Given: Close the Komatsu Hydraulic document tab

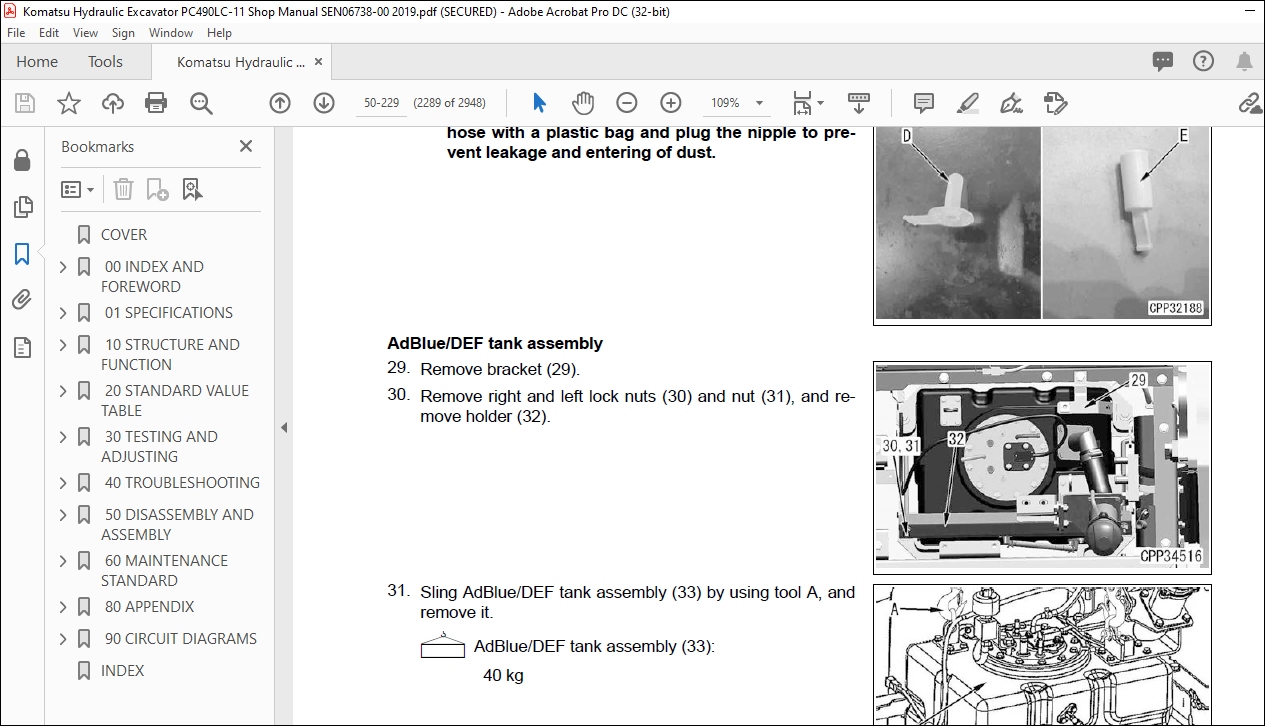Looking at the screenshot, I should pos(319,62).
